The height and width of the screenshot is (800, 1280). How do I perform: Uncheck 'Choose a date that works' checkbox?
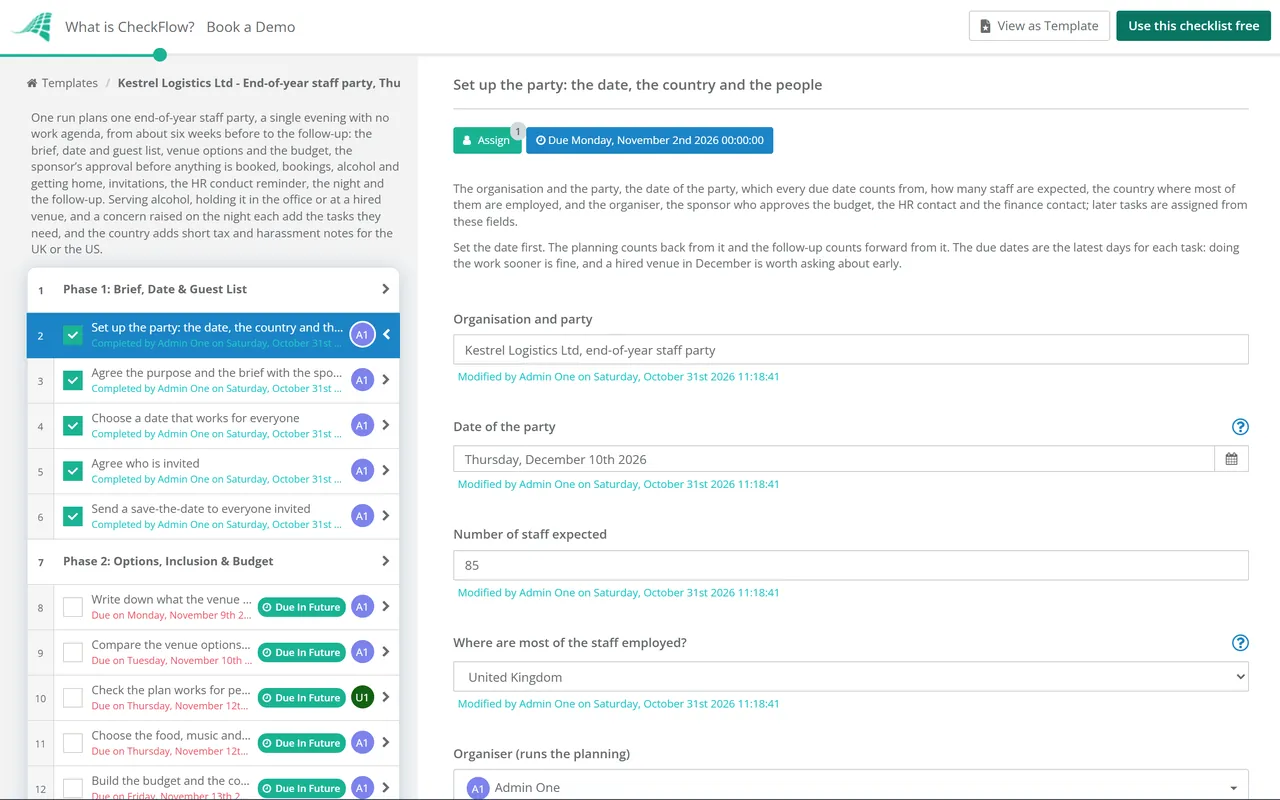73,425
